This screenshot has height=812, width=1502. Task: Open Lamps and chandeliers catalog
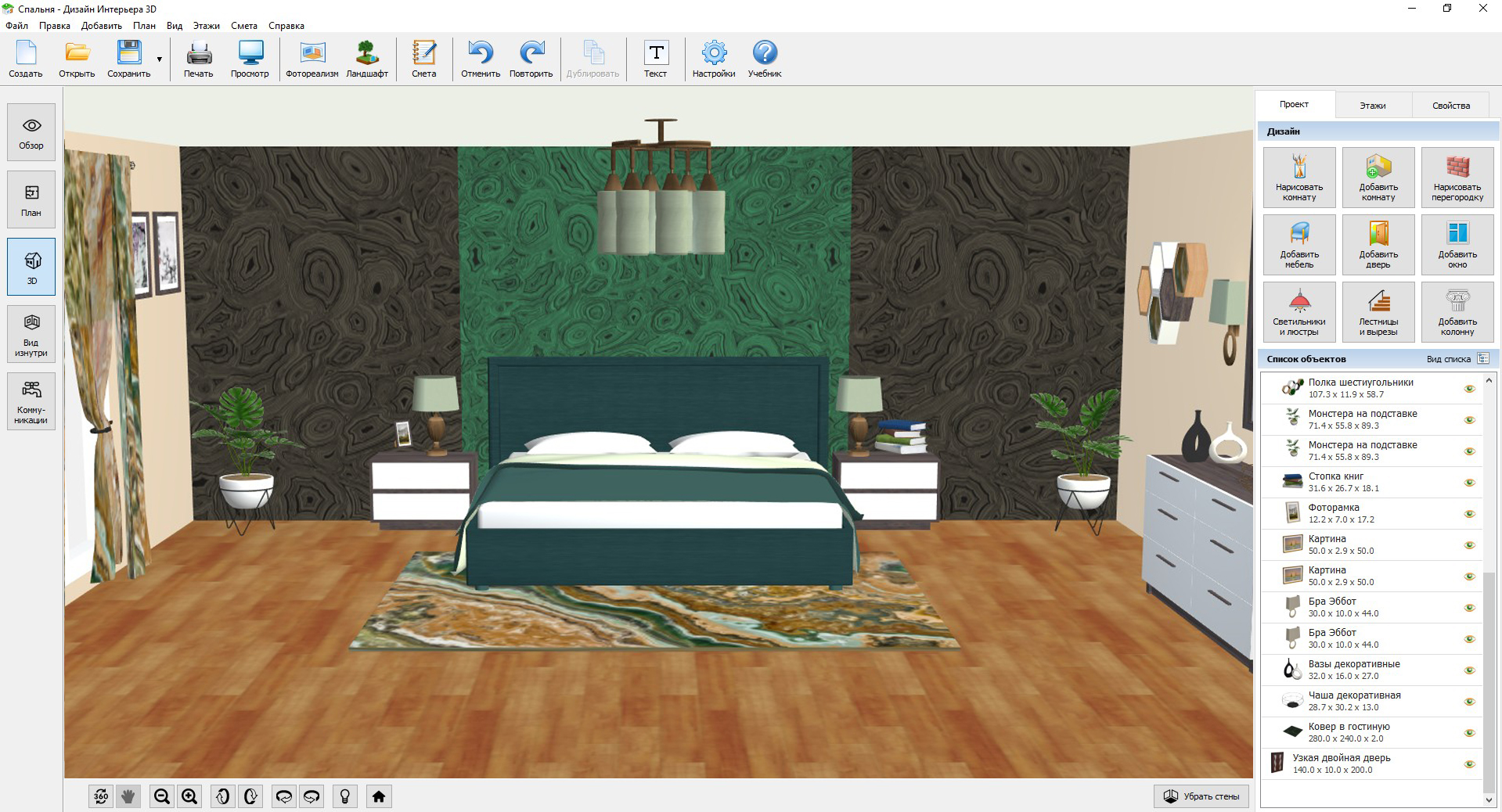[x=1299, y=311]
